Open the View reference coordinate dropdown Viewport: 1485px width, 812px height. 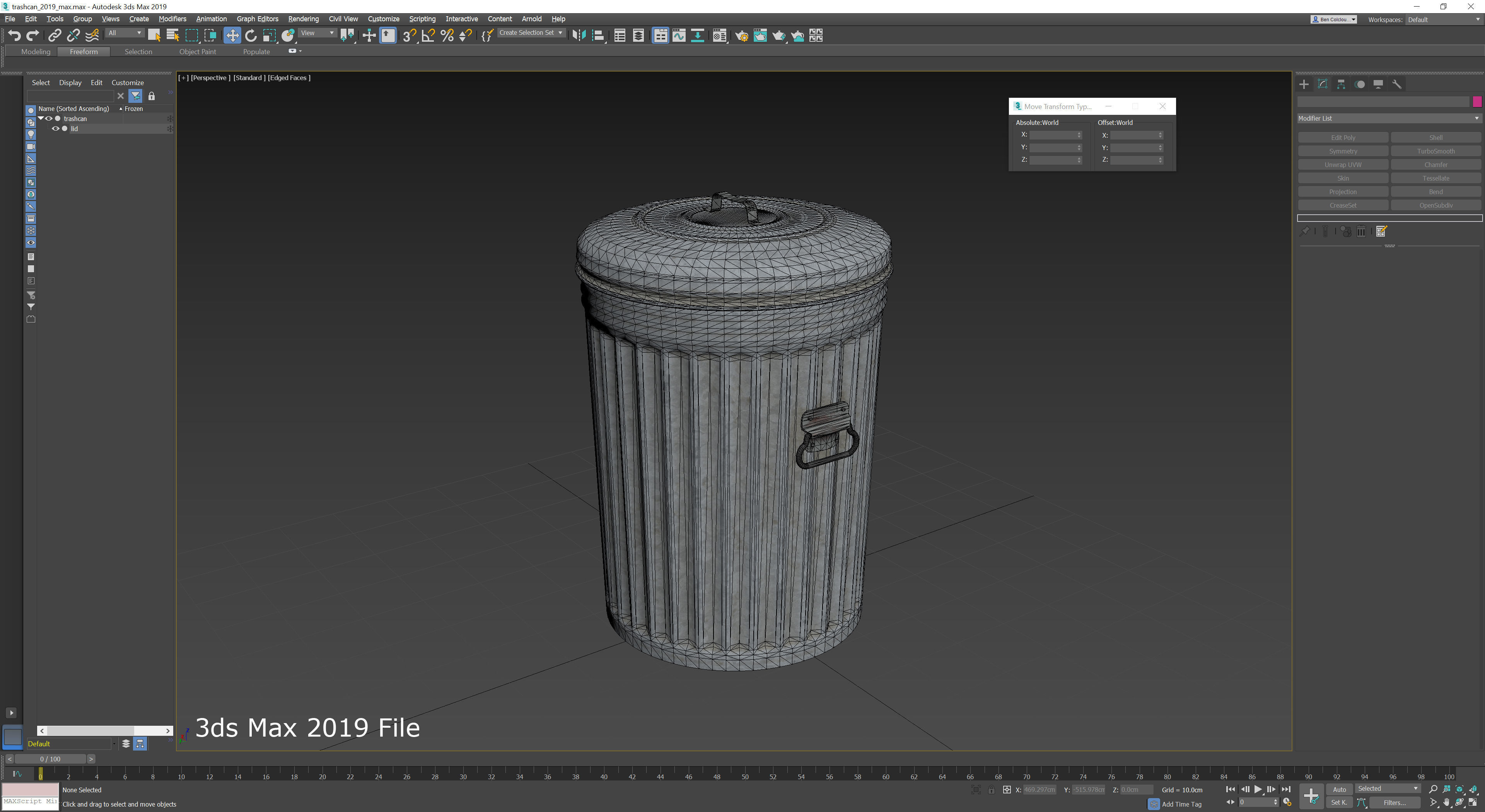(x=317, y=33)
